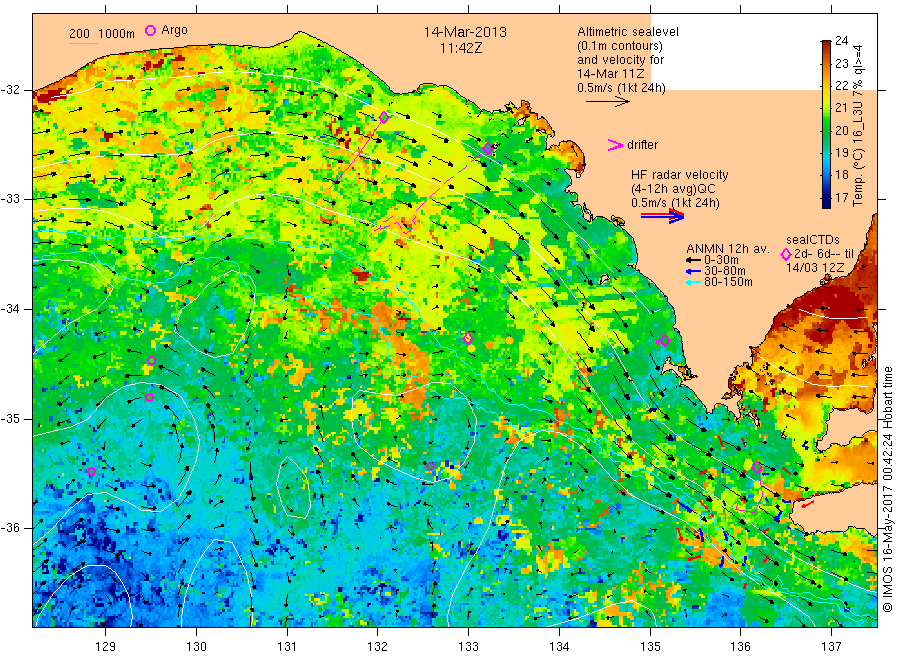The image size is (900, 660).
Task: Click the Argo legend circle icon
Action: pos(150,30)
